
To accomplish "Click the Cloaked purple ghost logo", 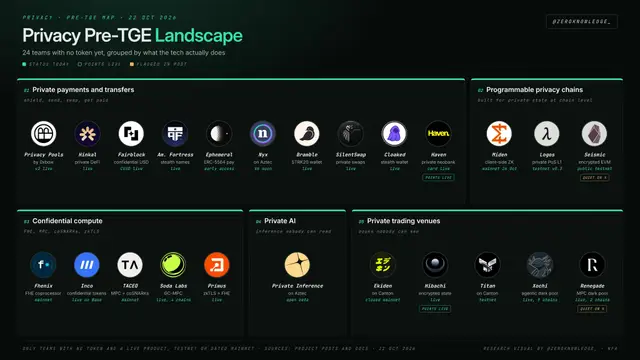I will tap(394, 133).
